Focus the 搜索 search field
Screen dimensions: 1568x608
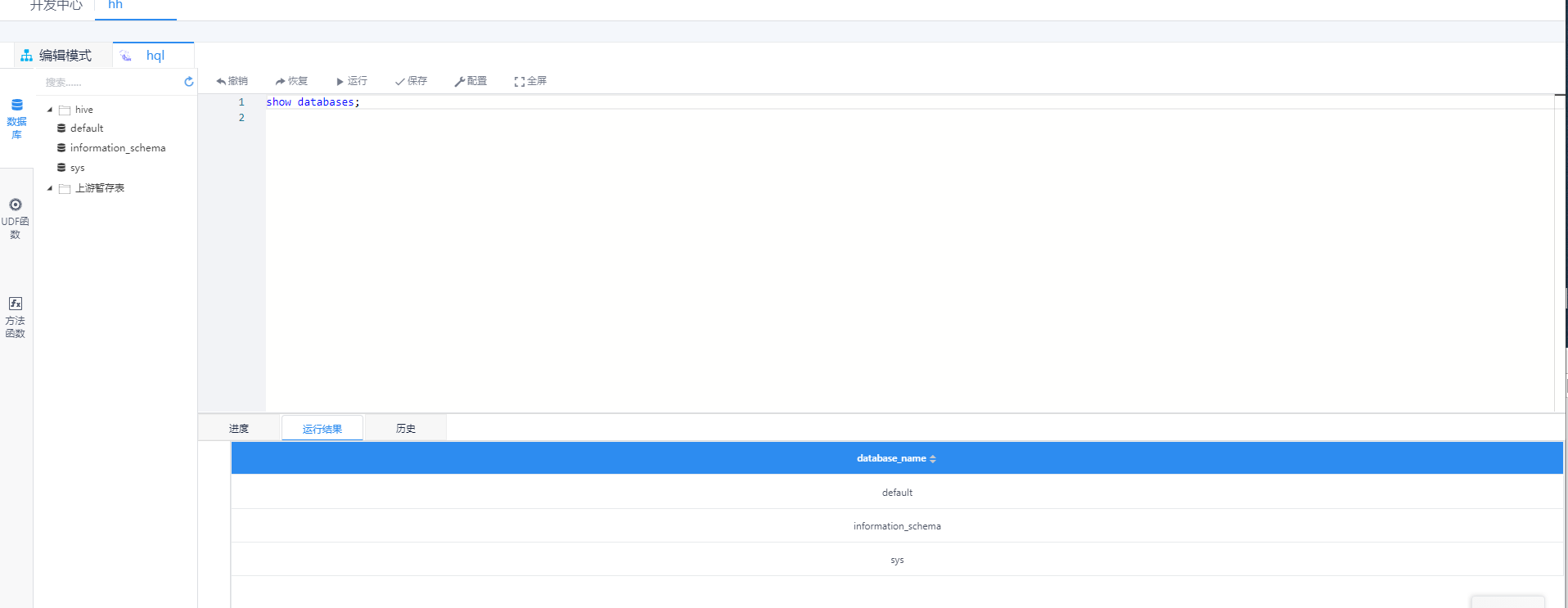(x=111, y=82)
